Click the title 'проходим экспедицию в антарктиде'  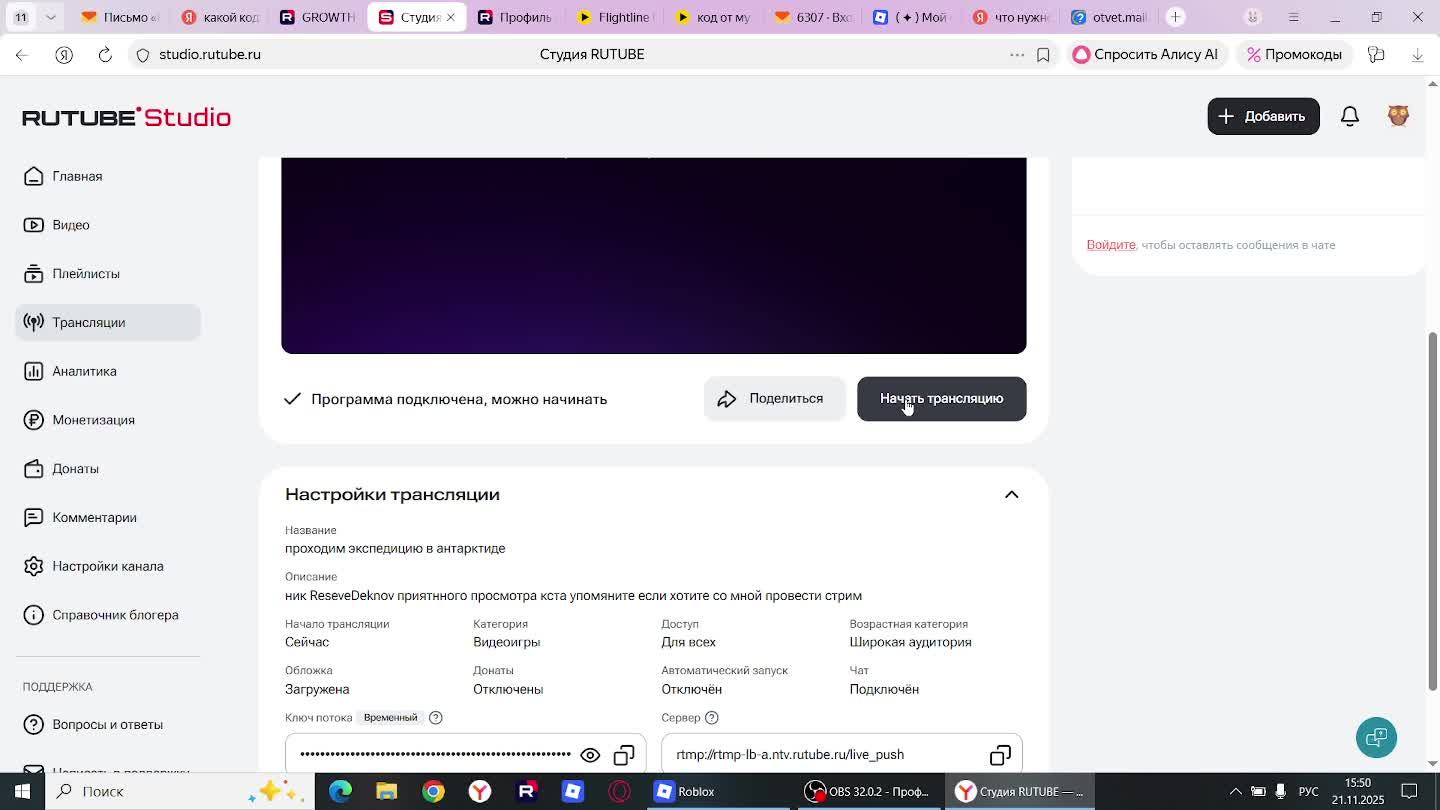[x=395, y=548]
